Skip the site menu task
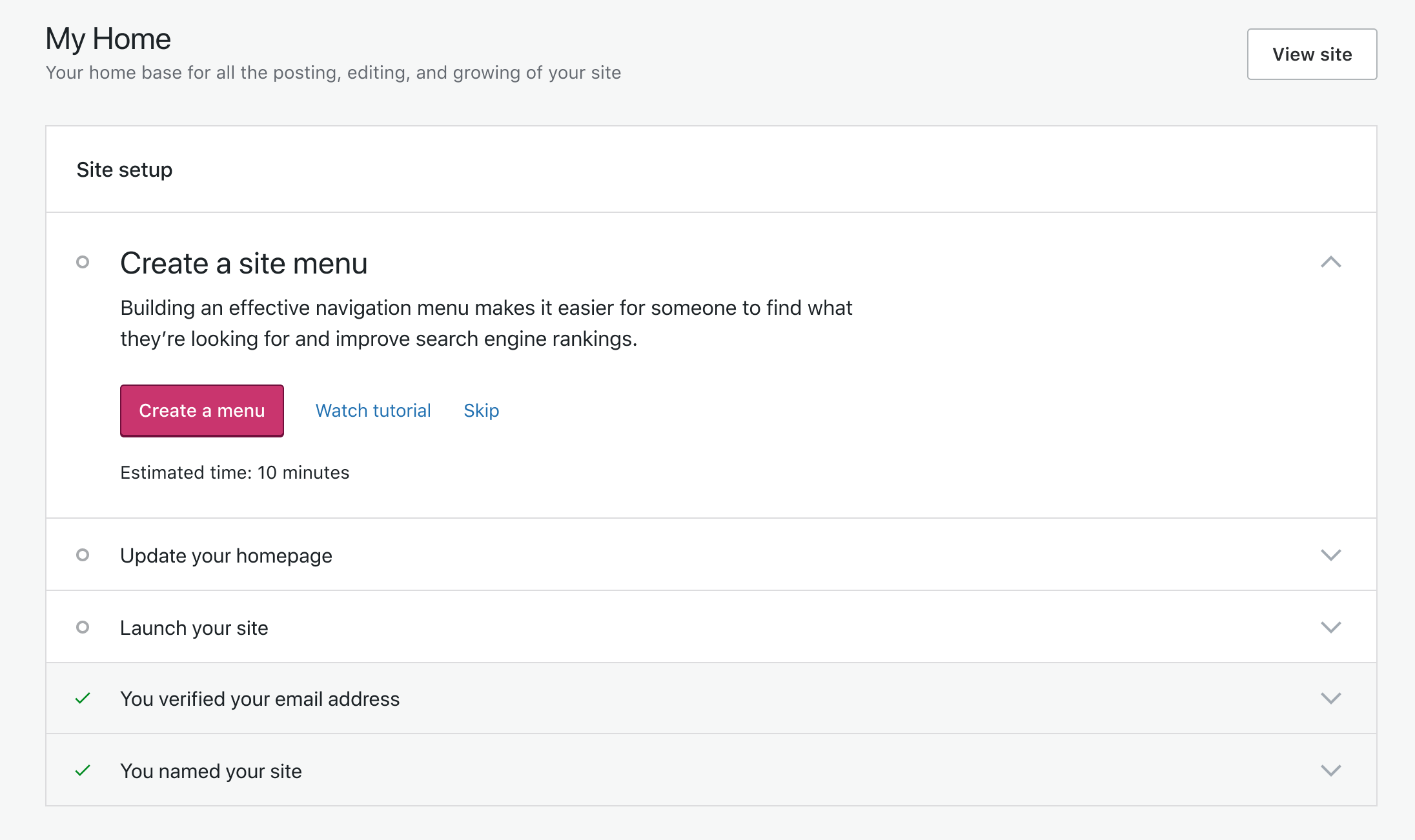This screenshot has width=1415, height=840. coord(481,411)
